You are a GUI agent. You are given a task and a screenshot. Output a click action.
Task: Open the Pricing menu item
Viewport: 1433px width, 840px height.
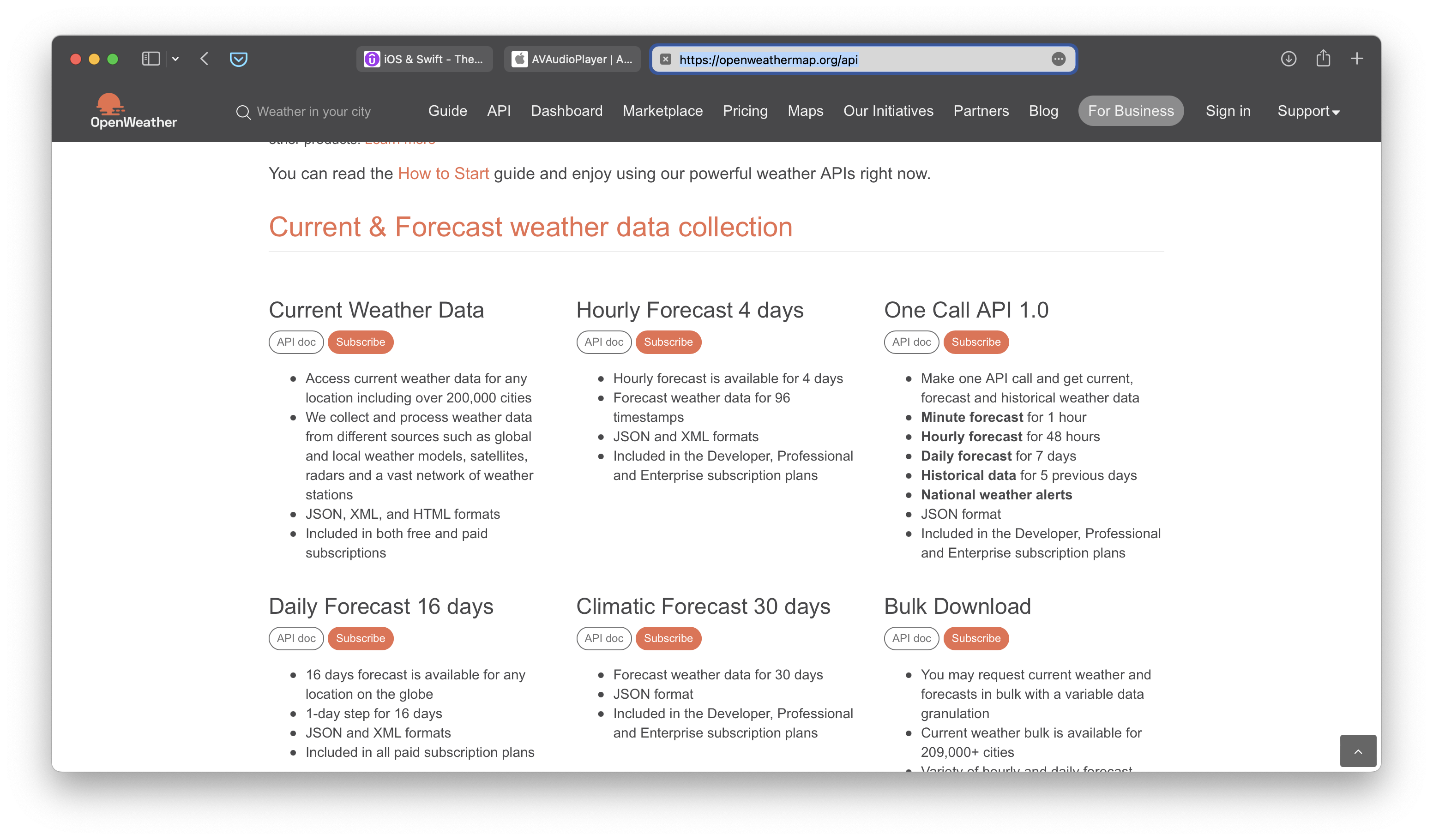click(x=745, y=111)
